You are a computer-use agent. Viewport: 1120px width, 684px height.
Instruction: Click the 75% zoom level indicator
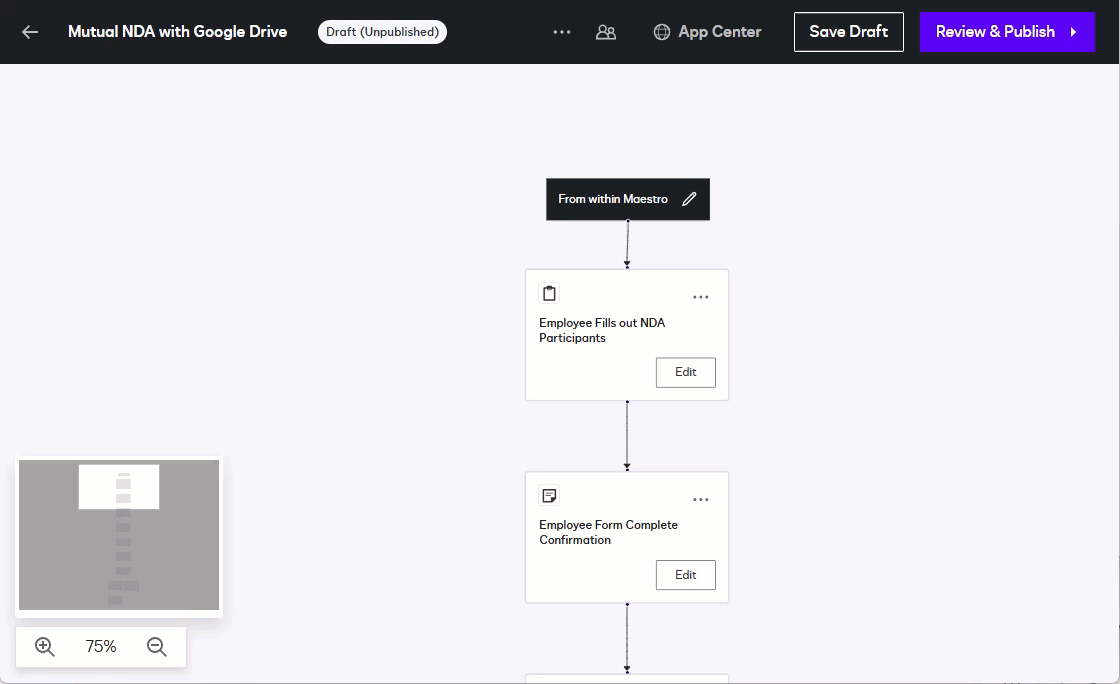(x=100, y=646)
